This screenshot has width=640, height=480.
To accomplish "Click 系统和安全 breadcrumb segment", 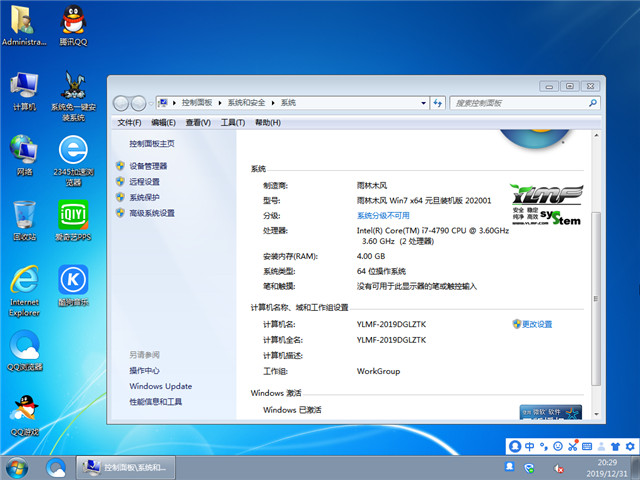I will tap(247, 103).
